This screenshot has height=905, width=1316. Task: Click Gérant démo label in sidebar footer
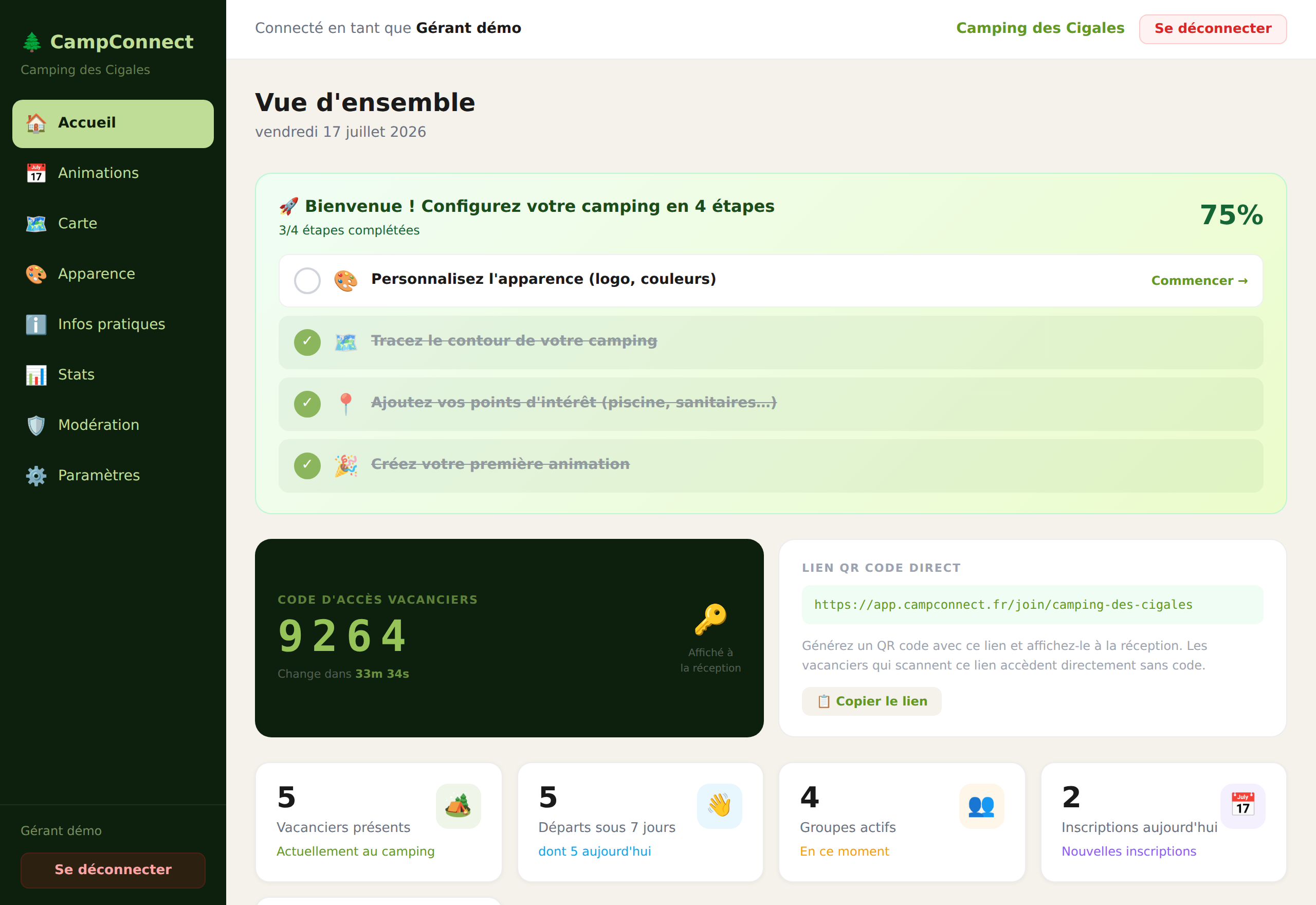61,831
